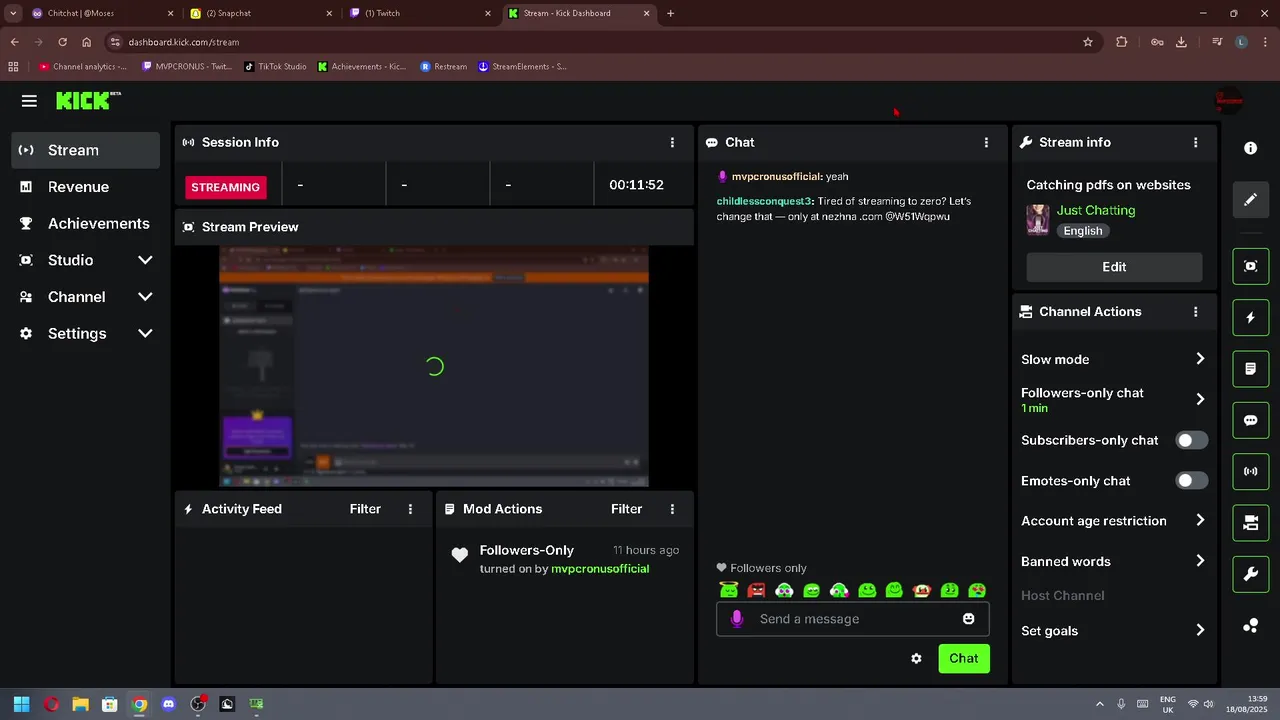Open the emoji picker in chat input
The height and width of the screenshot is (720, 1280).
point(968,619)
